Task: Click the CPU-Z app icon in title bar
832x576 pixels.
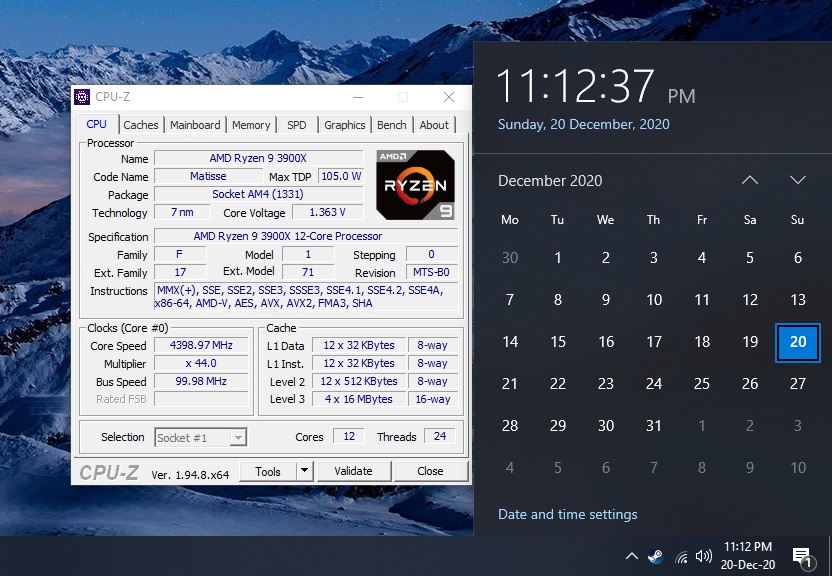Action: (82, 97)
